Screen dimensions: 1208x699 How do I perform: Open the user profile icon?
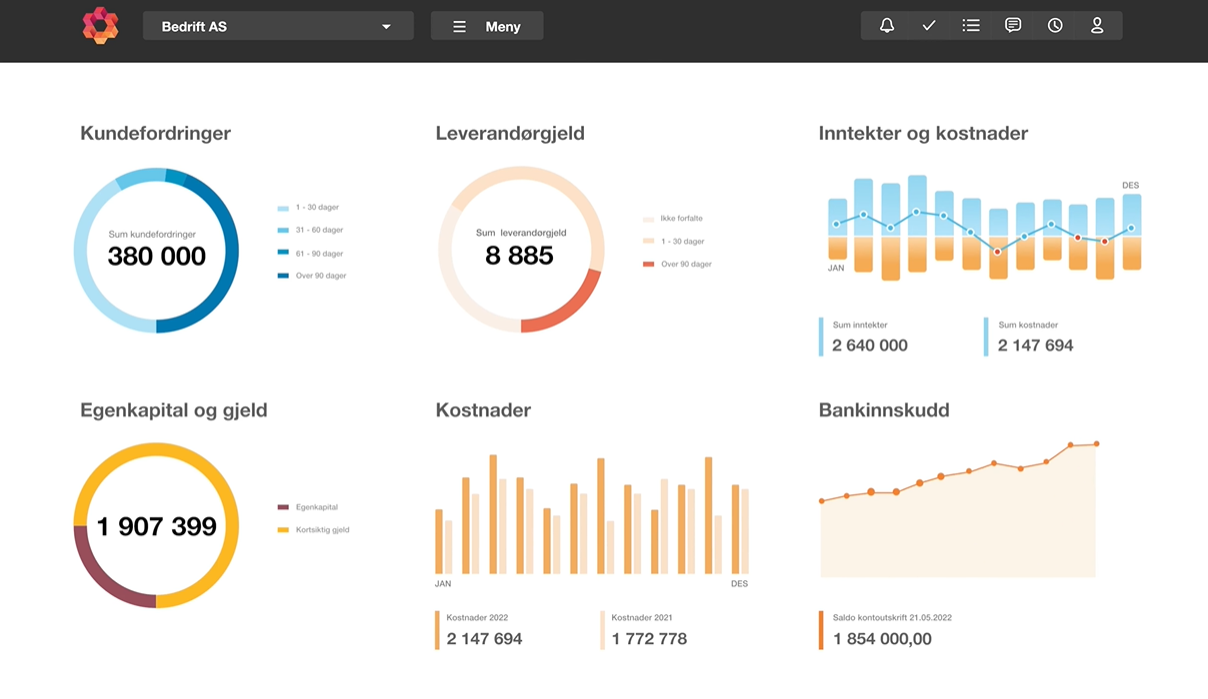point(1097,26)
